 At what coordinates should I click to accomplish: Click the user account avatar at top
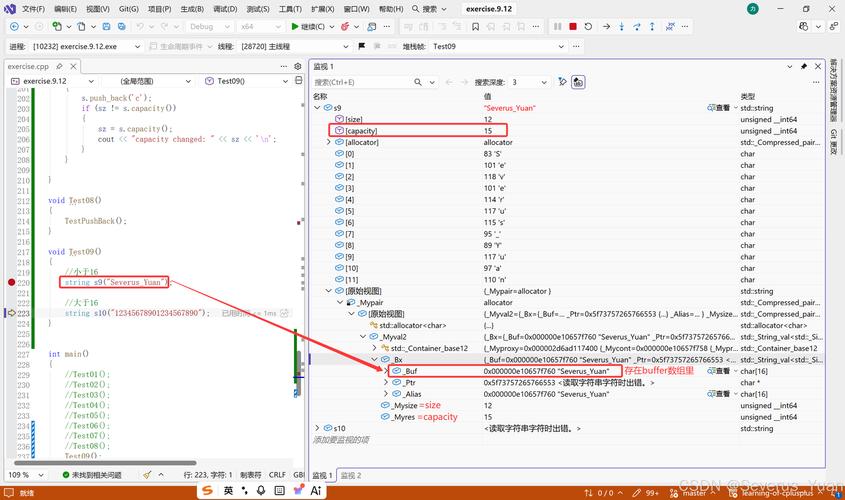[753, 9]
